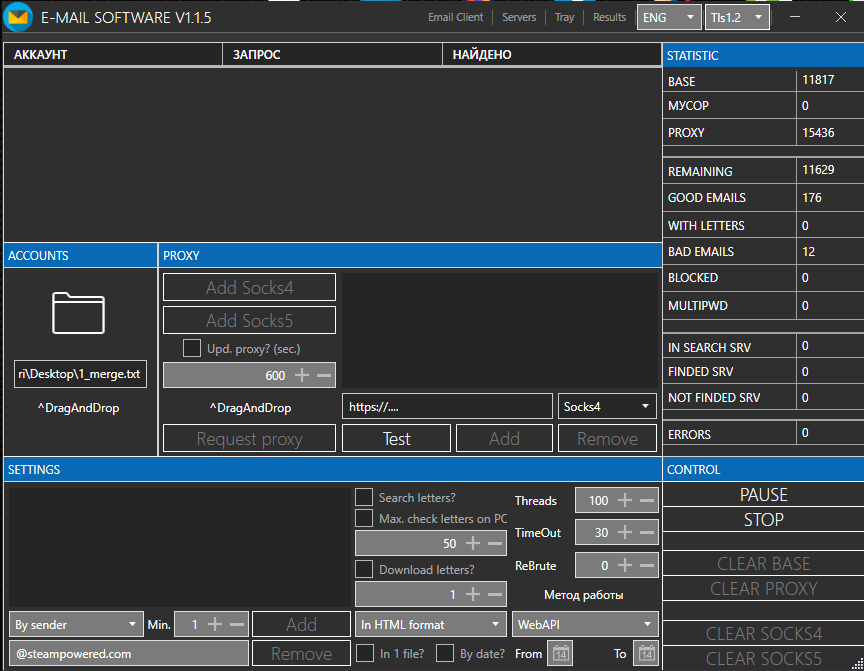Viewport: 864px width, 671px height.
Task: Increase max check letters plus
Action: pos(473,543)
